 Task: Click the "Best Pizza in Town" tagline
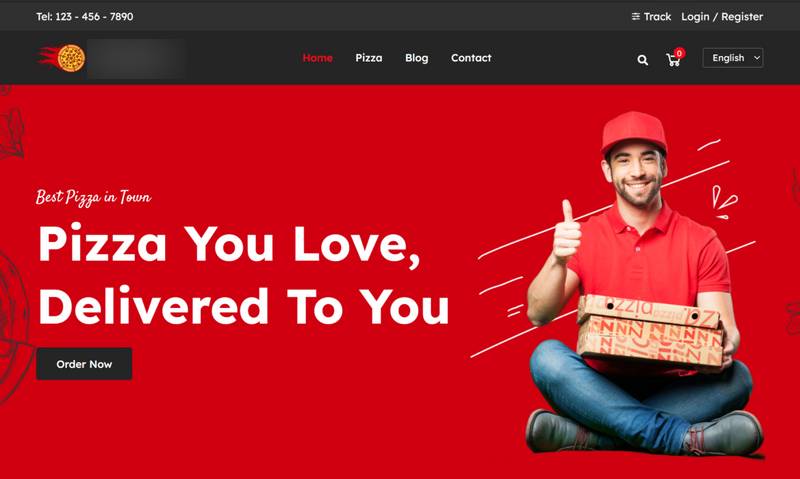point(93,197)
